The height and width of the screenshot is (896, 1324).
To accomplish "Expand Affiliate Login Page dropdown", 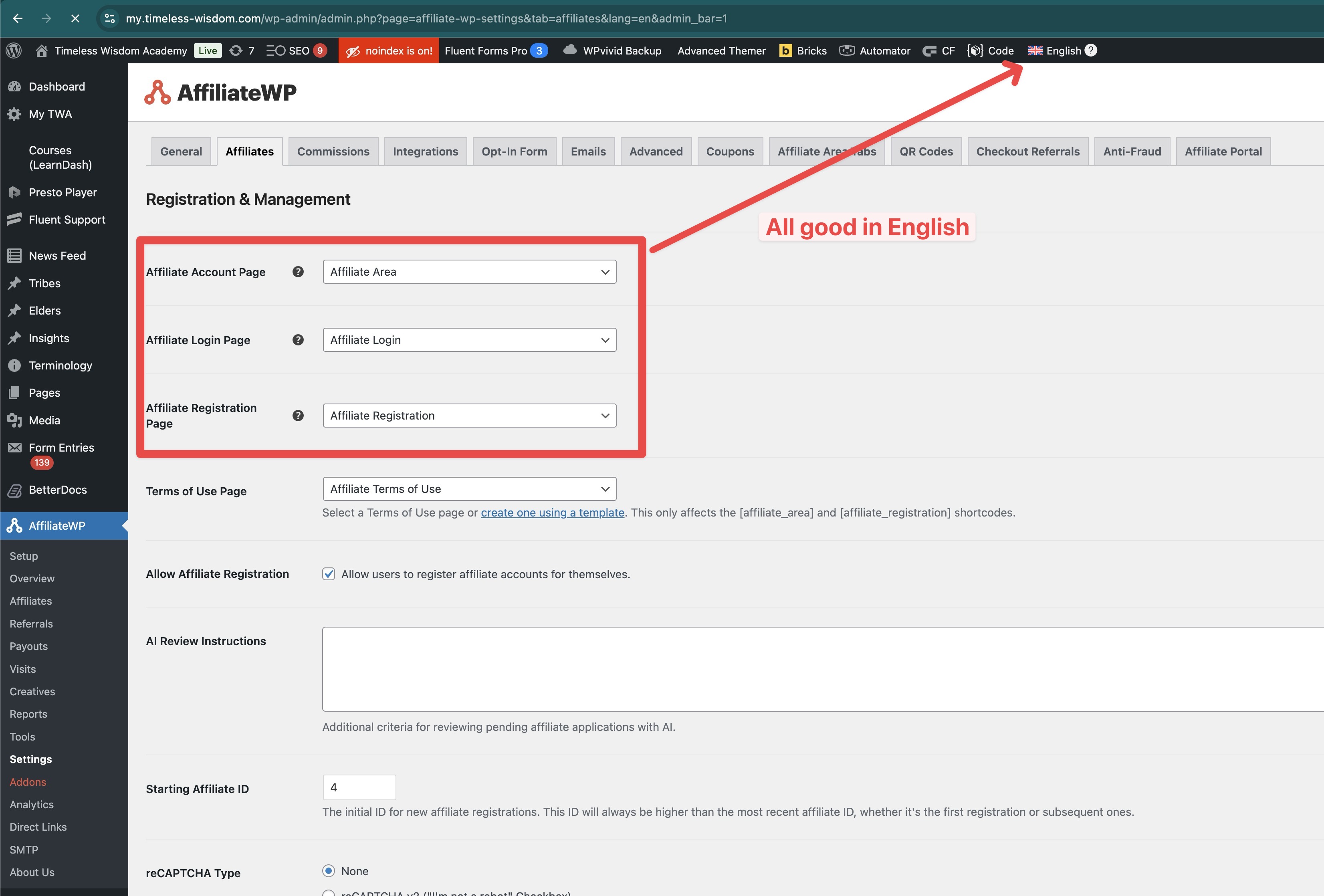I will coord(469,340).
